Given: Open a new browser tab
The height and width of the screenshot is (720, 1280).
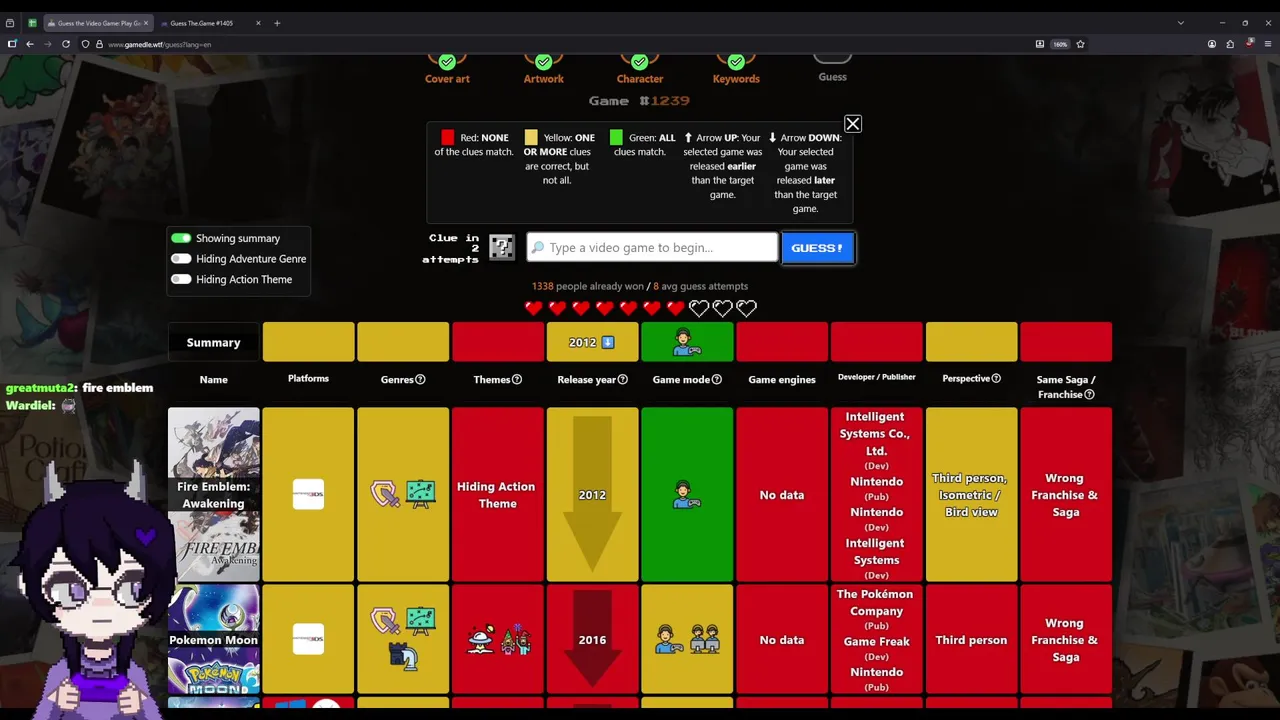Looking at the screenshot, I should tap(277, 23).
